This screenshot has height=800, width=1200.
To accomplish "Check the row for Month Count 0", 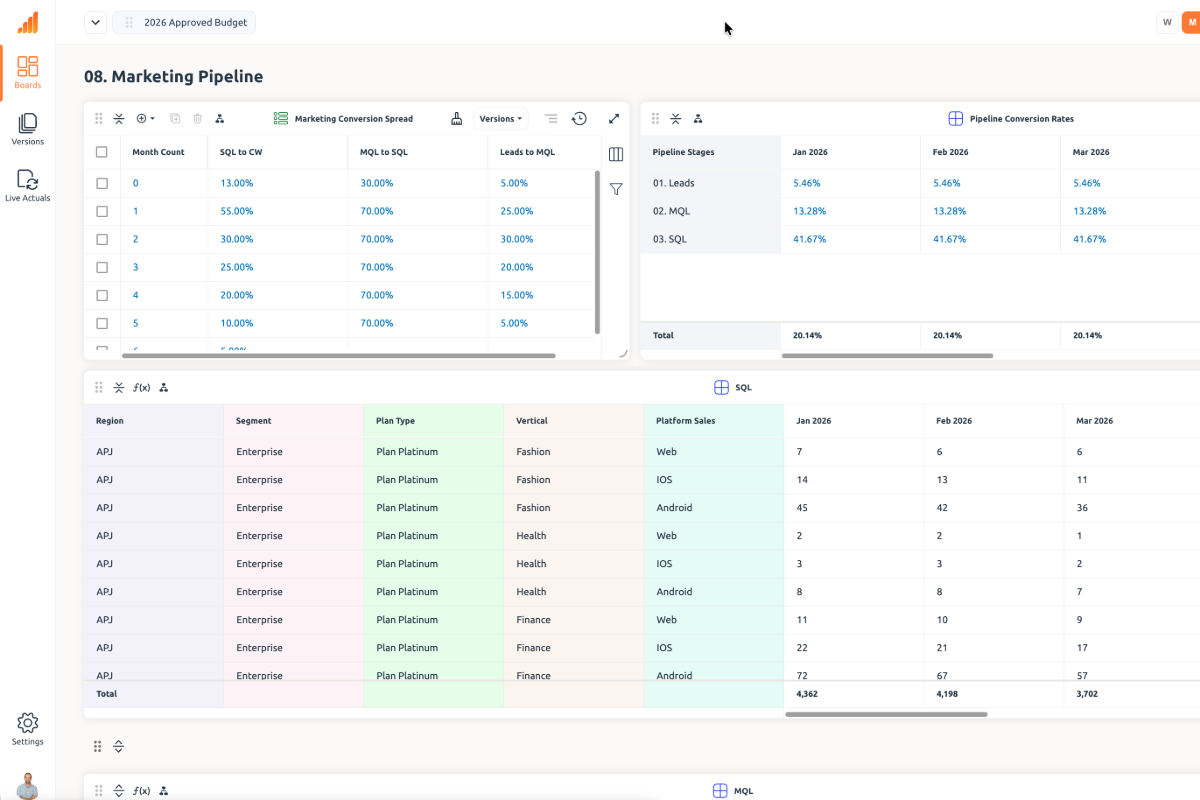I will (x=102, y=183).
